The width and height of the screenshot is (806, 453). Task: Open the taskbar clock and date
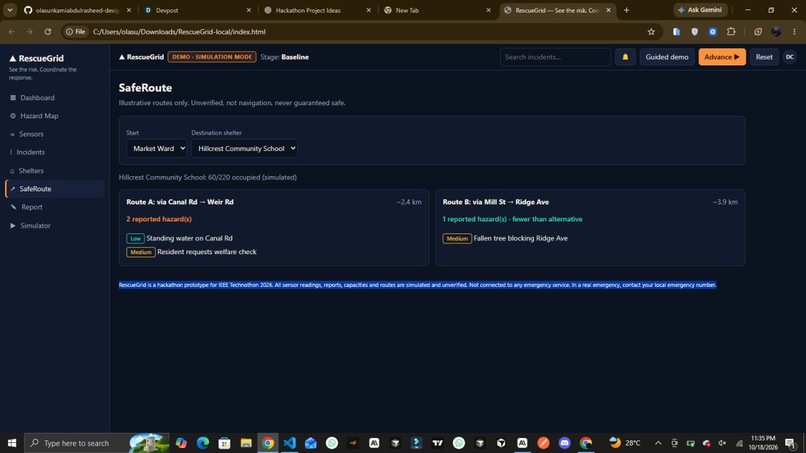pyautogui.click(x=763, y=443)
